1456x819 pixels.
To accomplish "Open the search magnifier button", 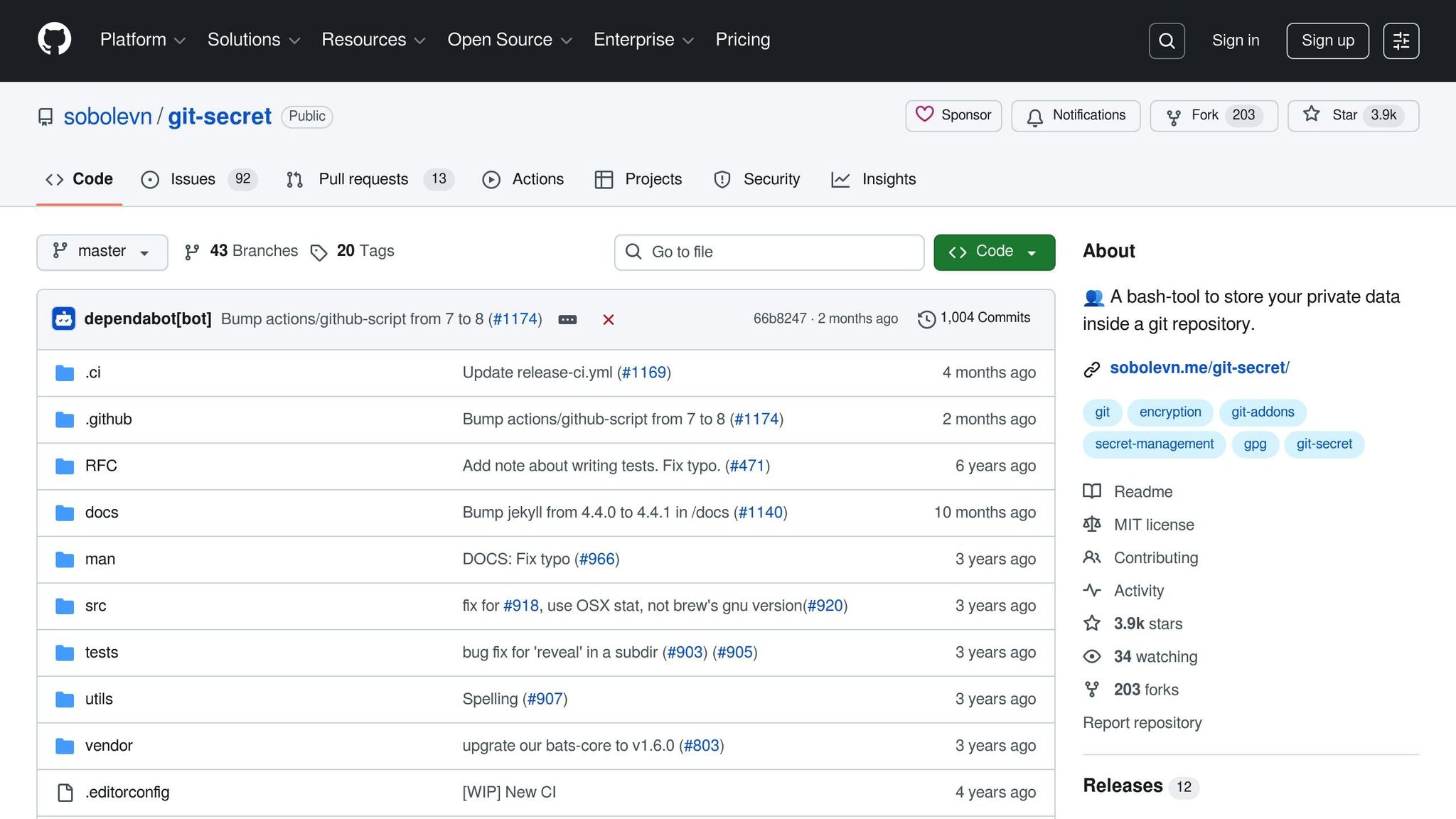I will (x=1167, y=41).
